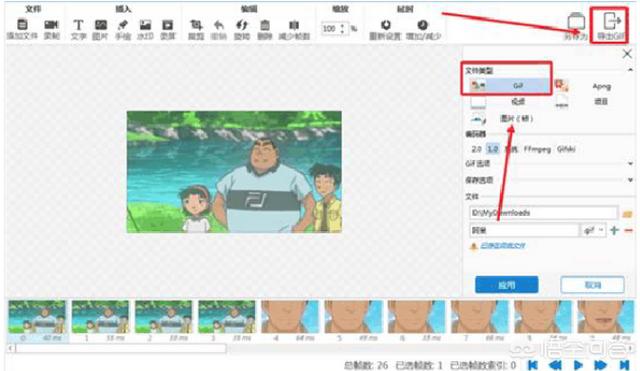The width and height of the screenshot is (640, 371).
Task: Select Project file type option
Action: (593, 101)
